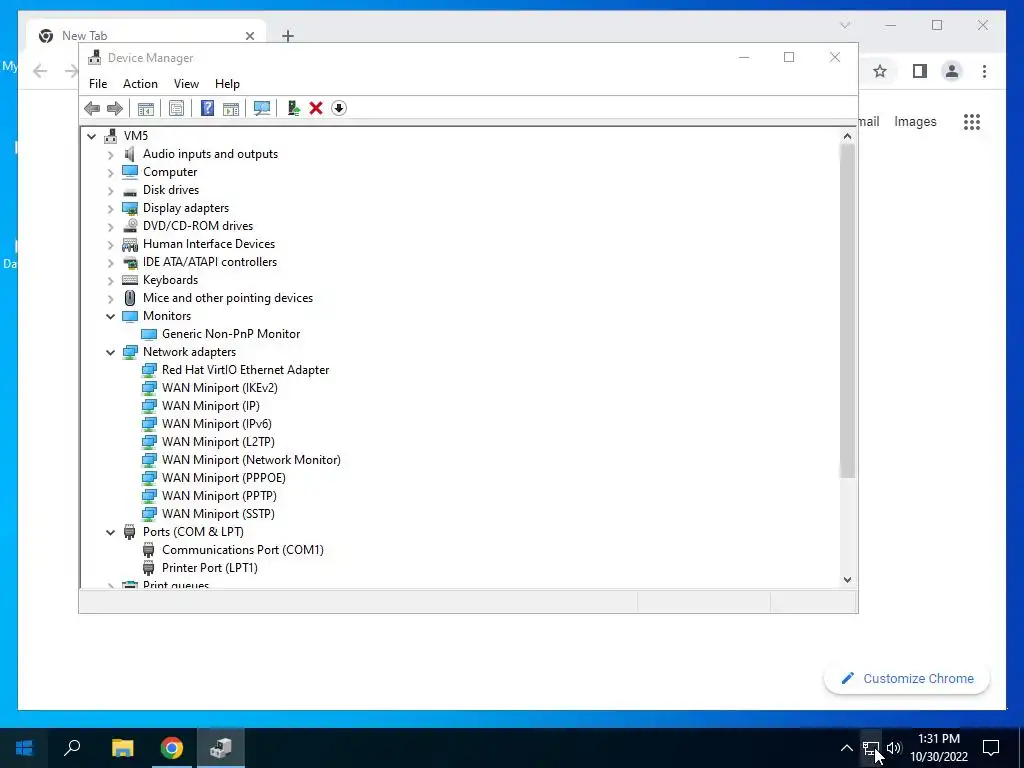Screen dimensions: 1024x768
Task: Click the volume speaker tray icon
Action: (894, 748)
